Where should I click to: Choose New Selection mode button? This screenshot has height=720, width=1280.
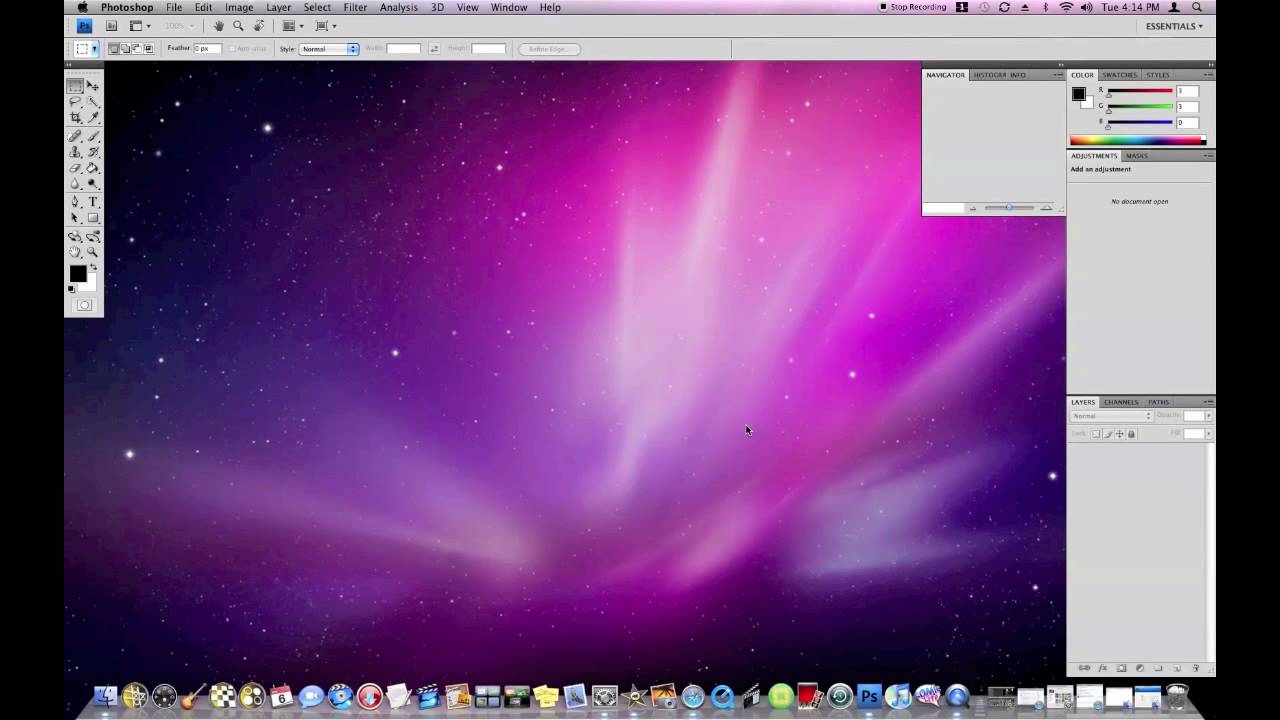[x=115, y=48]
